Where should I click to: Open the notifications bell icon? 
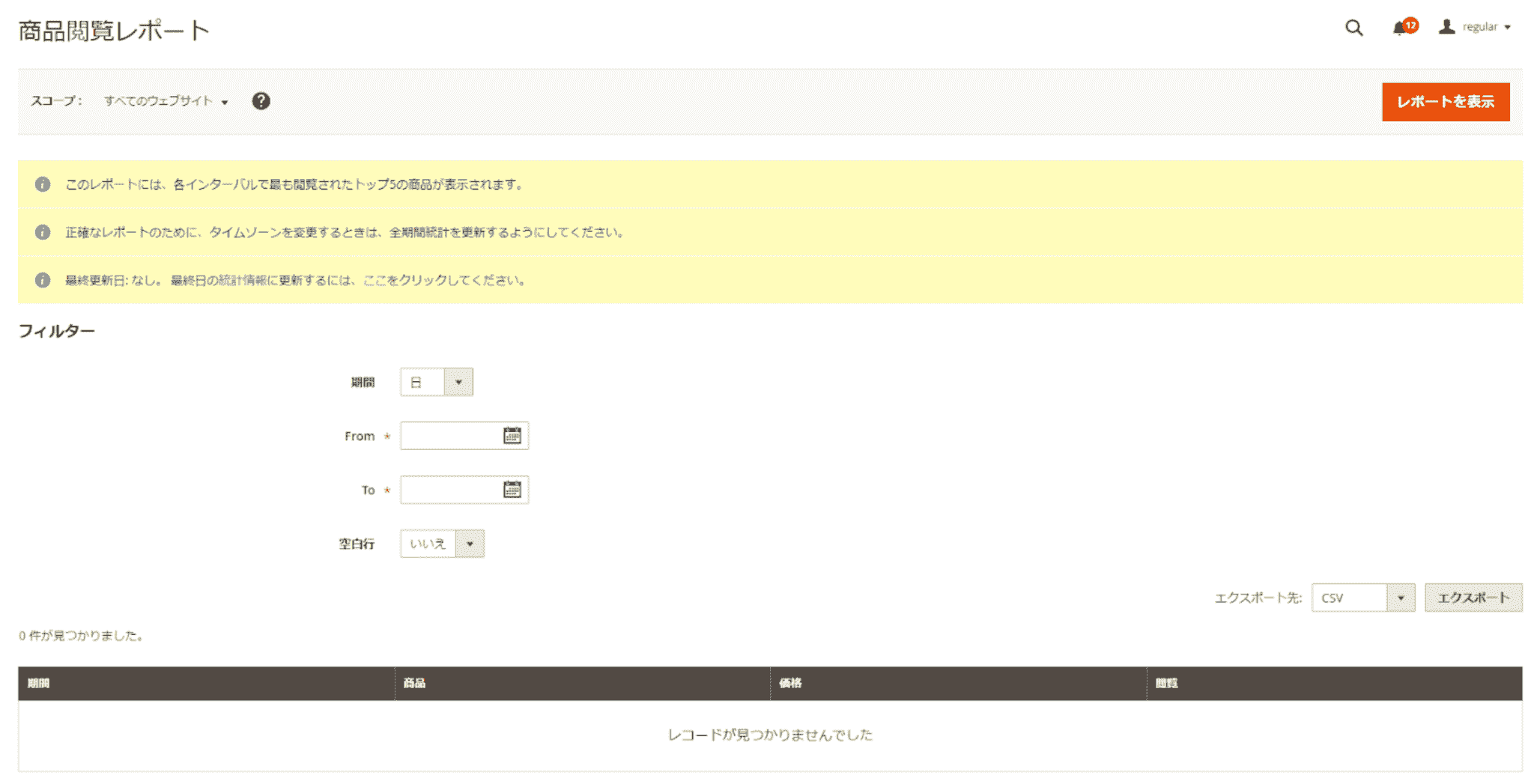[1399, 28]
